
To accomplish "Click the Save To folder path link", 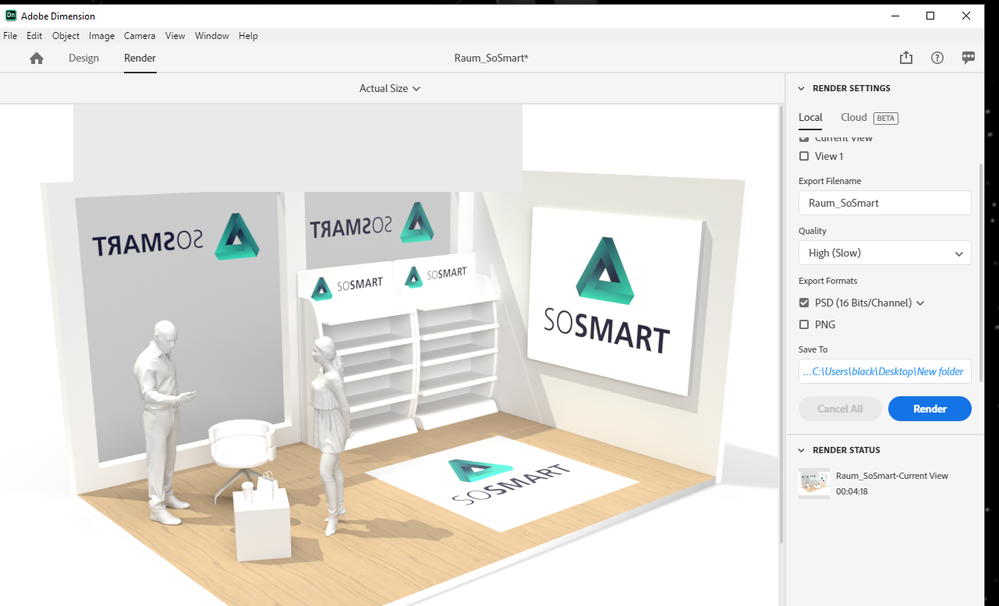I will coord(884,372).
